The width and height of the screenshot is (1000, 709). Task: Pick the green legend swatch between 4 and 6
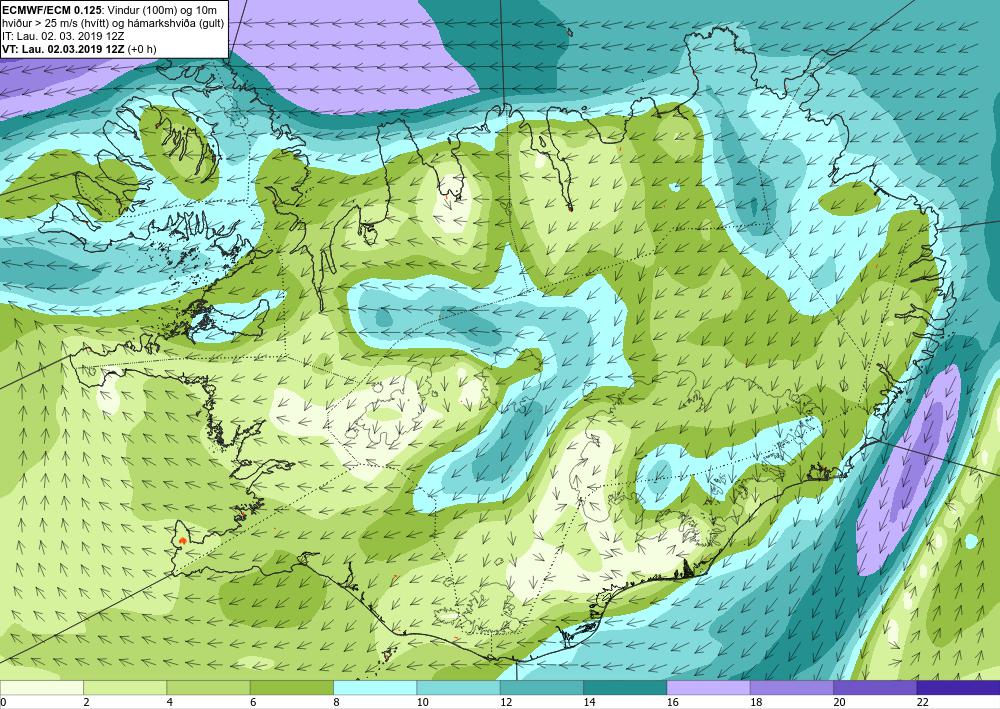[208, 687]
